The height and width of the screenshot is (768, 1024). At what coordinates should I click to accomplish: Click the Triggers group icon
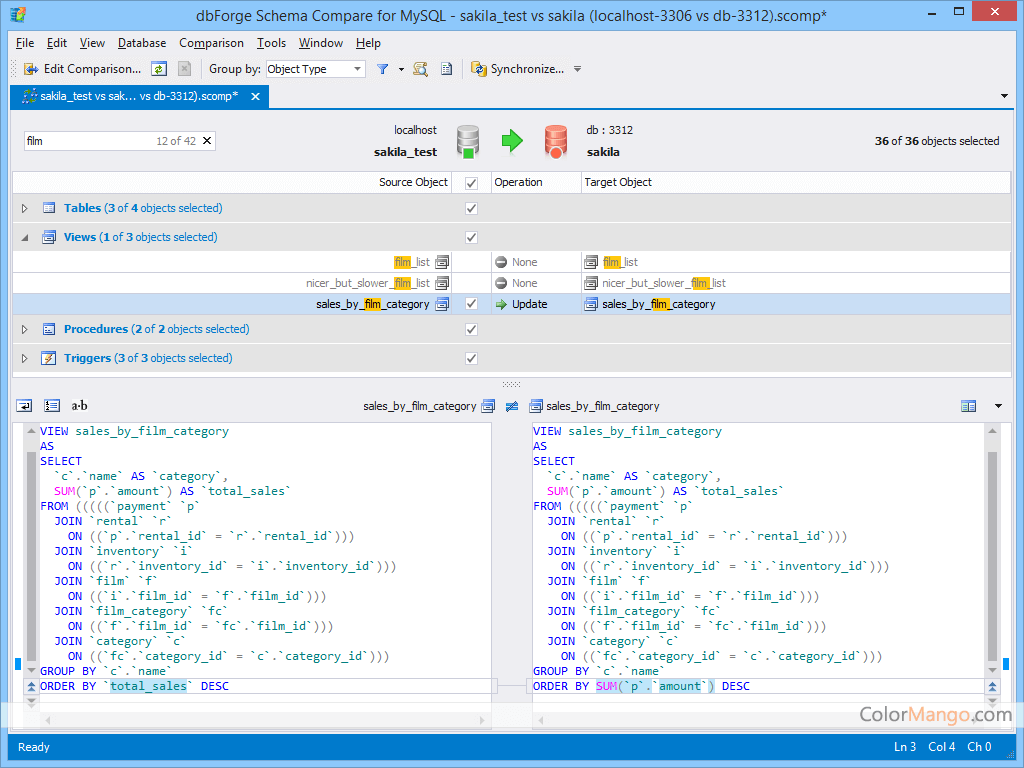pos(48,358)
